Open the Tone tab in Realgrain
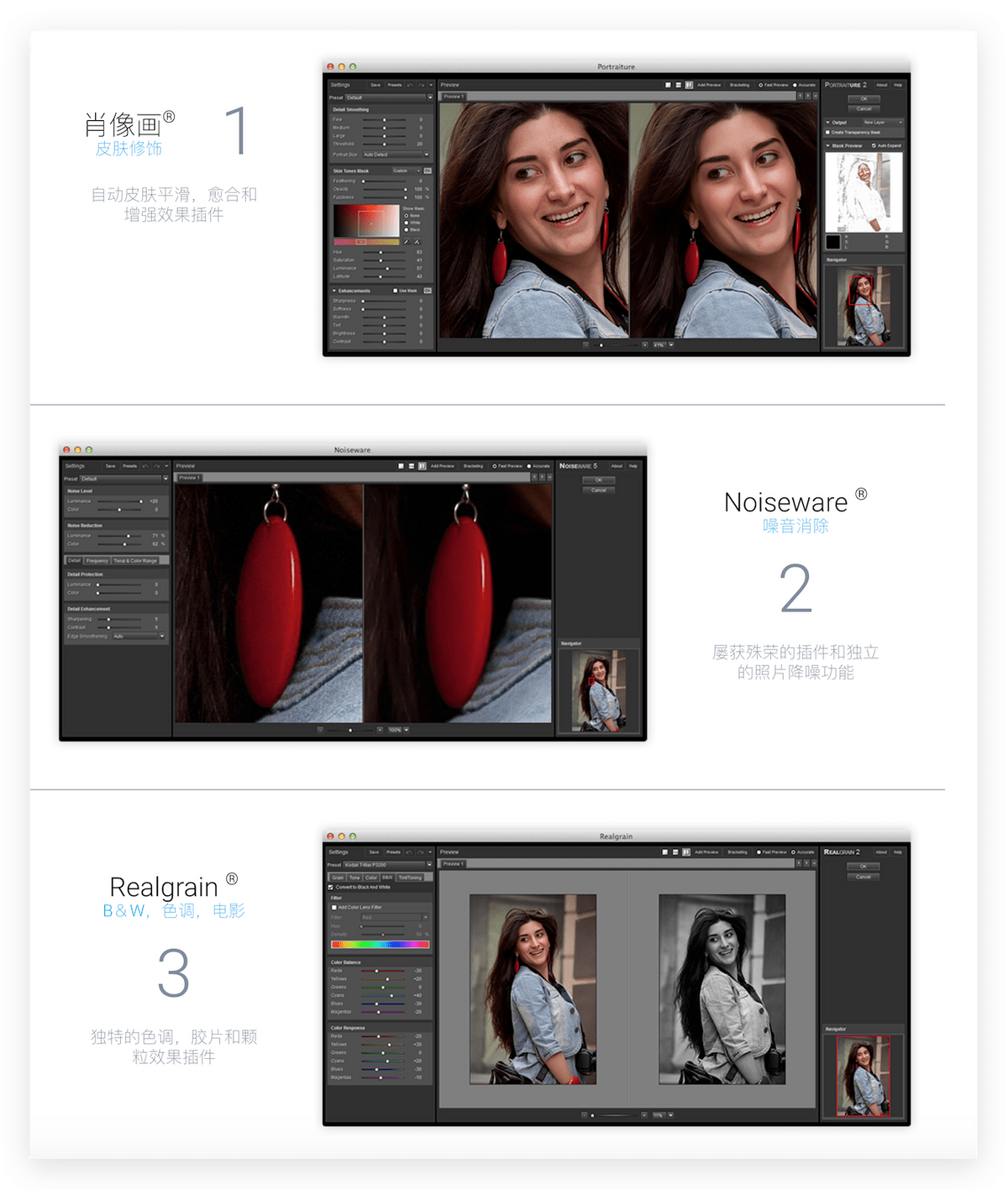Viewport: 1008px width, 1190px height. click(354, 878)
